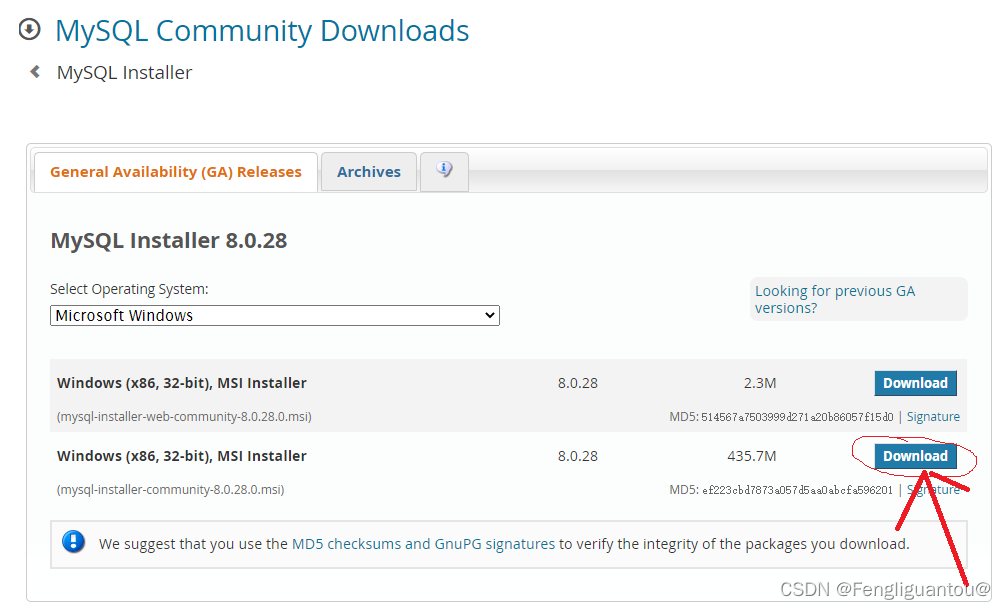Click the download circle icon beside page title
The height and width of the screenshot is (609, 1006).
pyautogui.click(x=30, y=30)
